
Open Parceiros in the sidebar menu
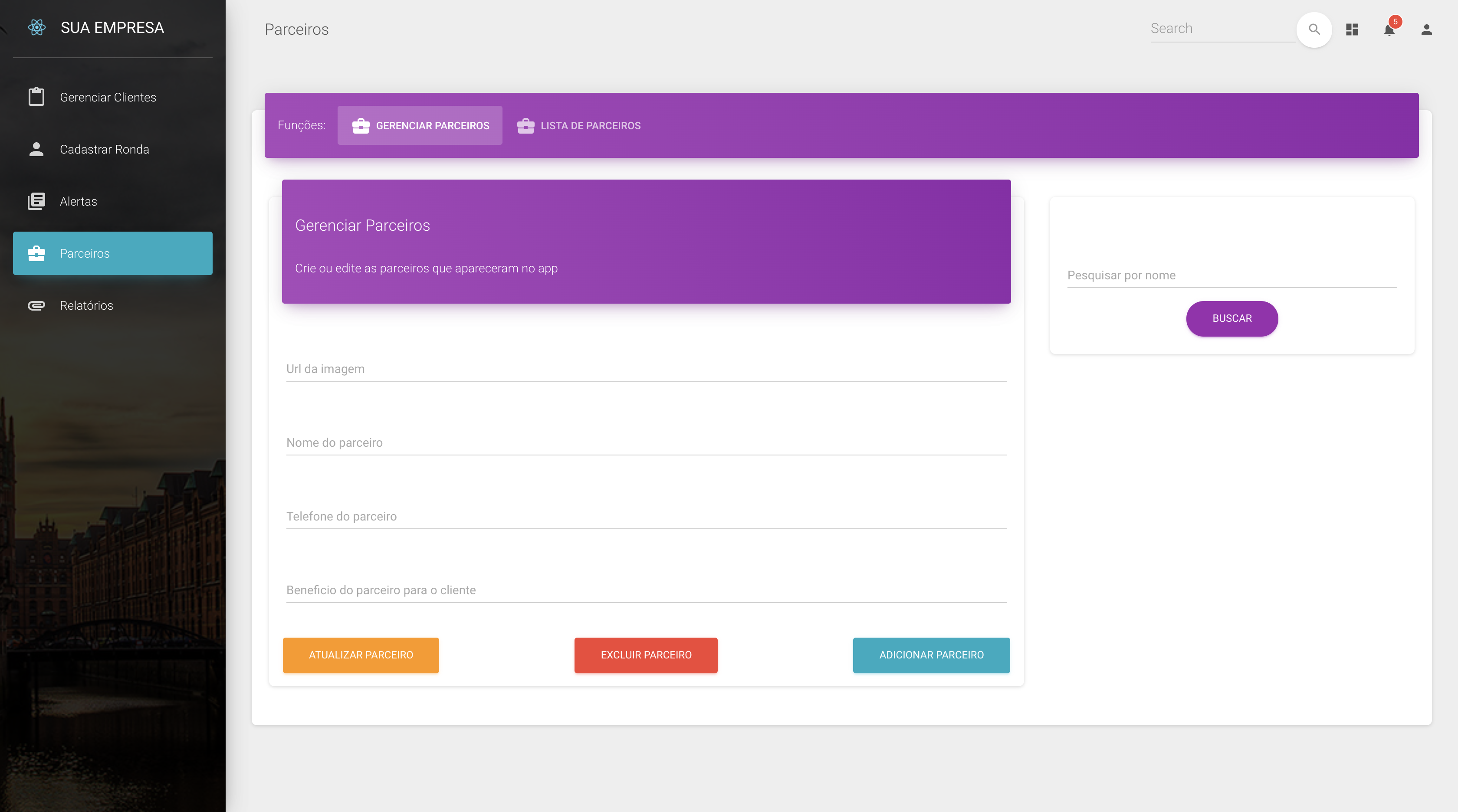point(113,253)
